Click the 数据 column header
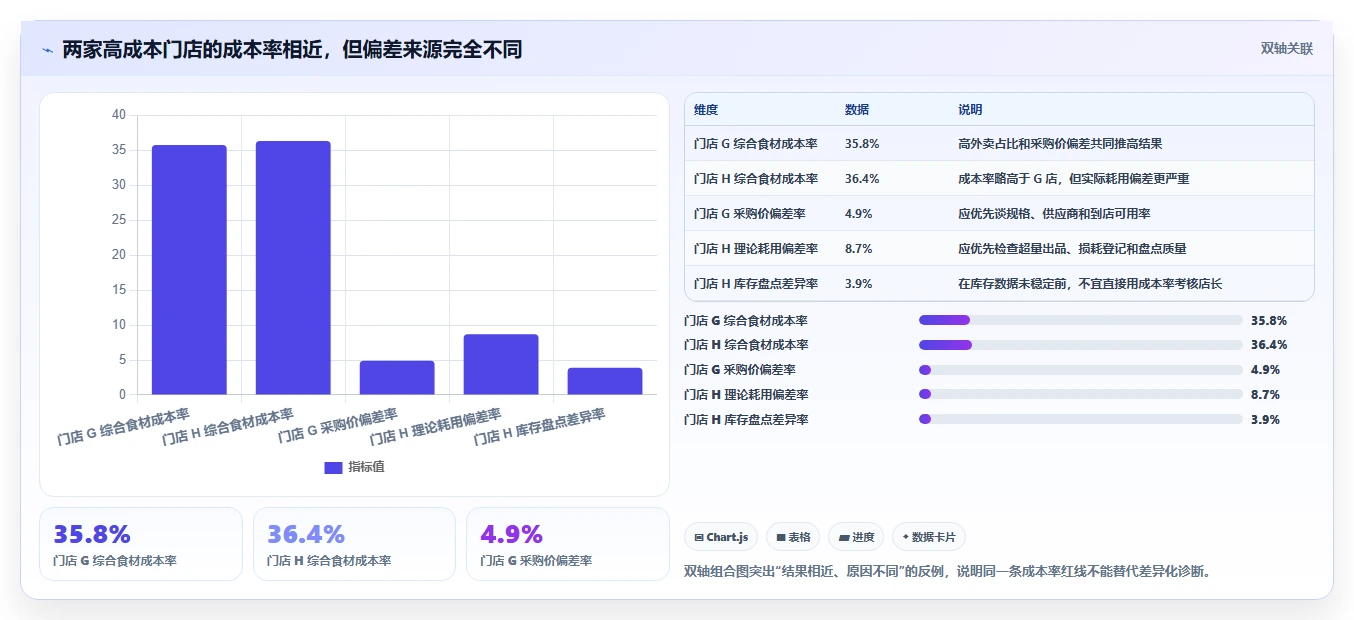The image size is (1354, 620). 857,110
